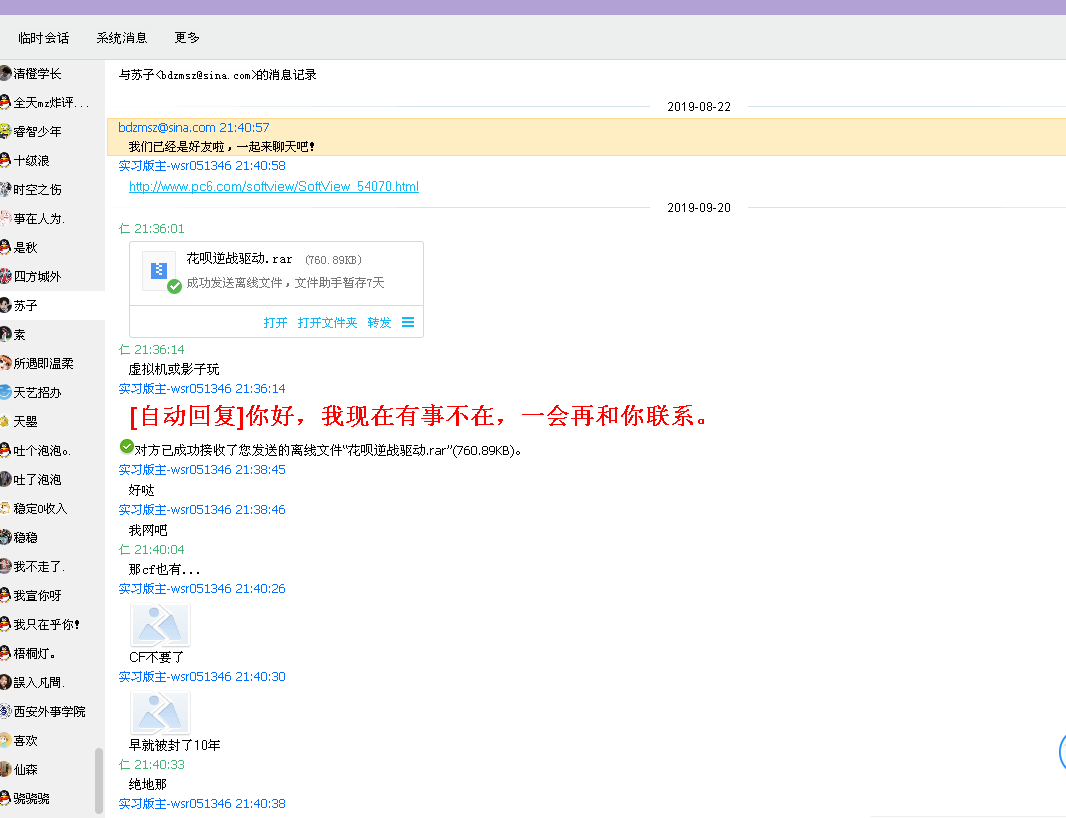Image resolution: width=1066 pixels, height=818 pixels.
Task: Switch to the 临时会话 tab
Action: point(44,38)
